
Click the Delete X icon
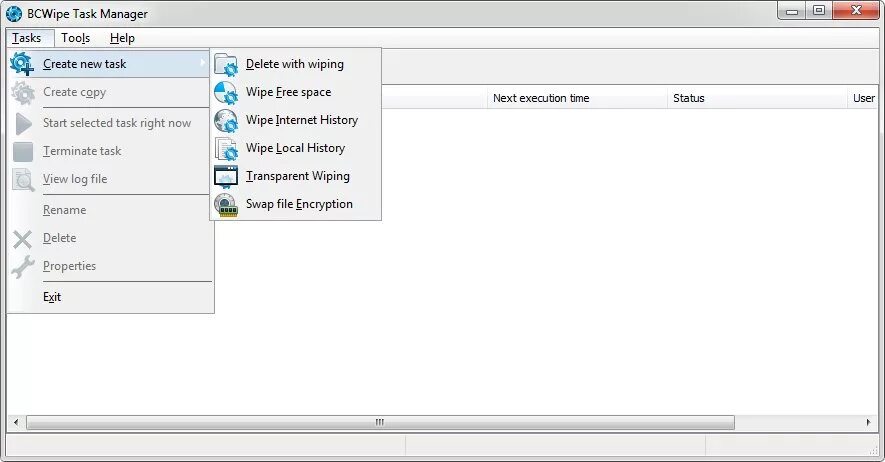pyautogui.click(x=23, y=239)
